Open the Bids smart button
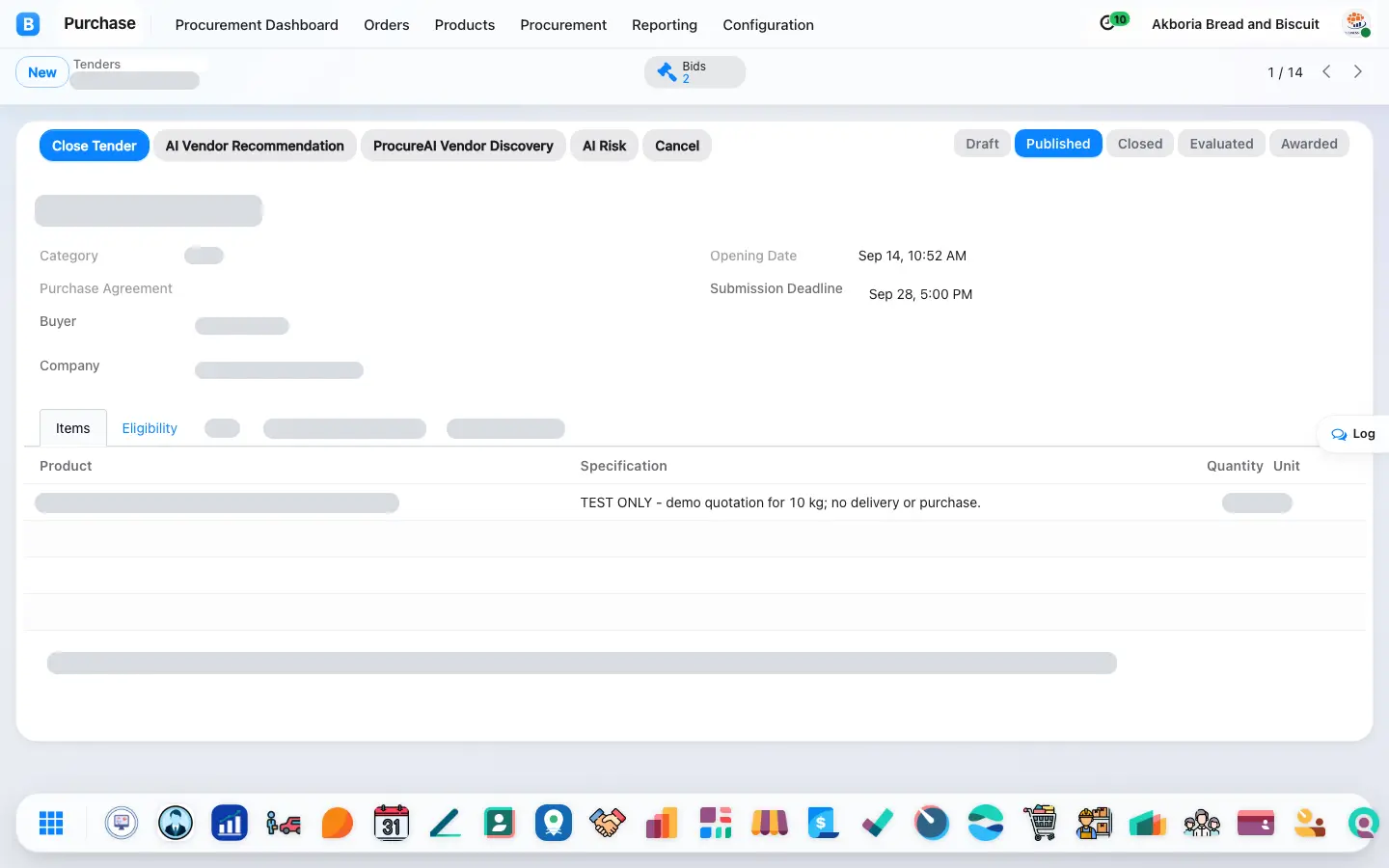The height and width of the screenshot is (868, 1389). click(694, 72)
